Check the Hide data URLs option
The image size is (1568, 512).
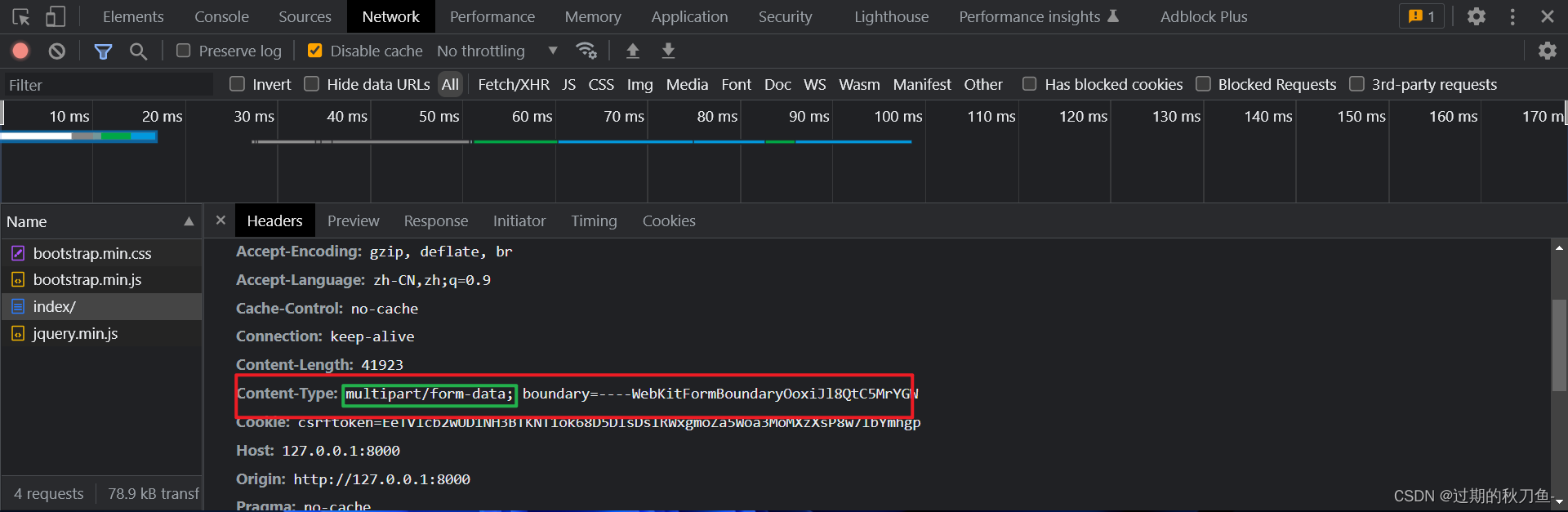tap(311, 83)
